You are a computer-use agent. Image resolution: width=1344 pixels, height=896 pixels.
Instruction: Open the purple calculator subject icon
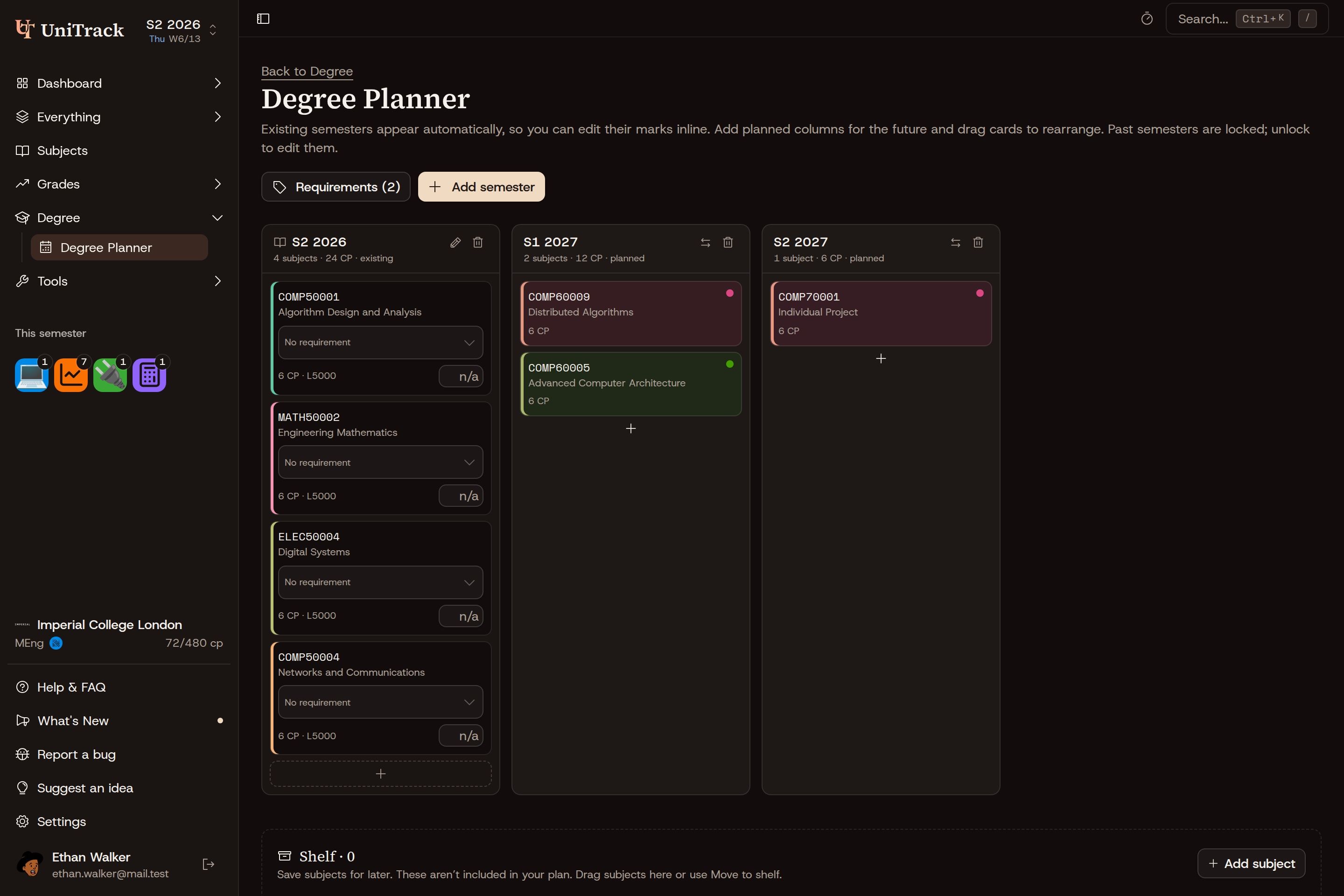click(x=149, y=375)
